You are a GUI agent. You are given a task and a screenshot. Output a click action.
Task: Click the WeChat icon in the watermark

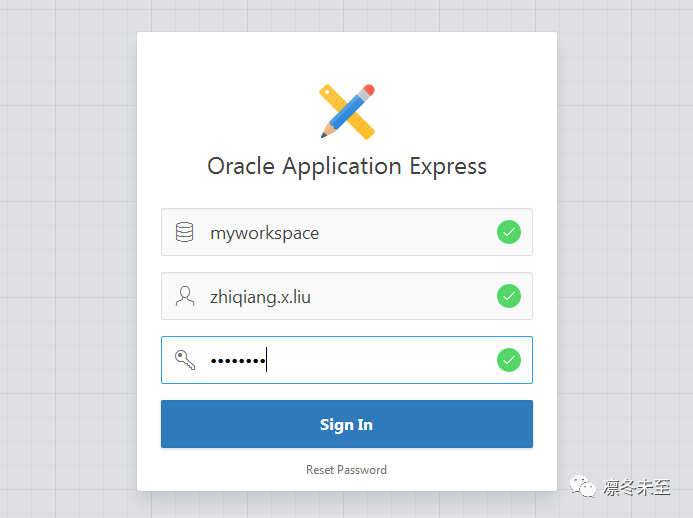[583, 487]
